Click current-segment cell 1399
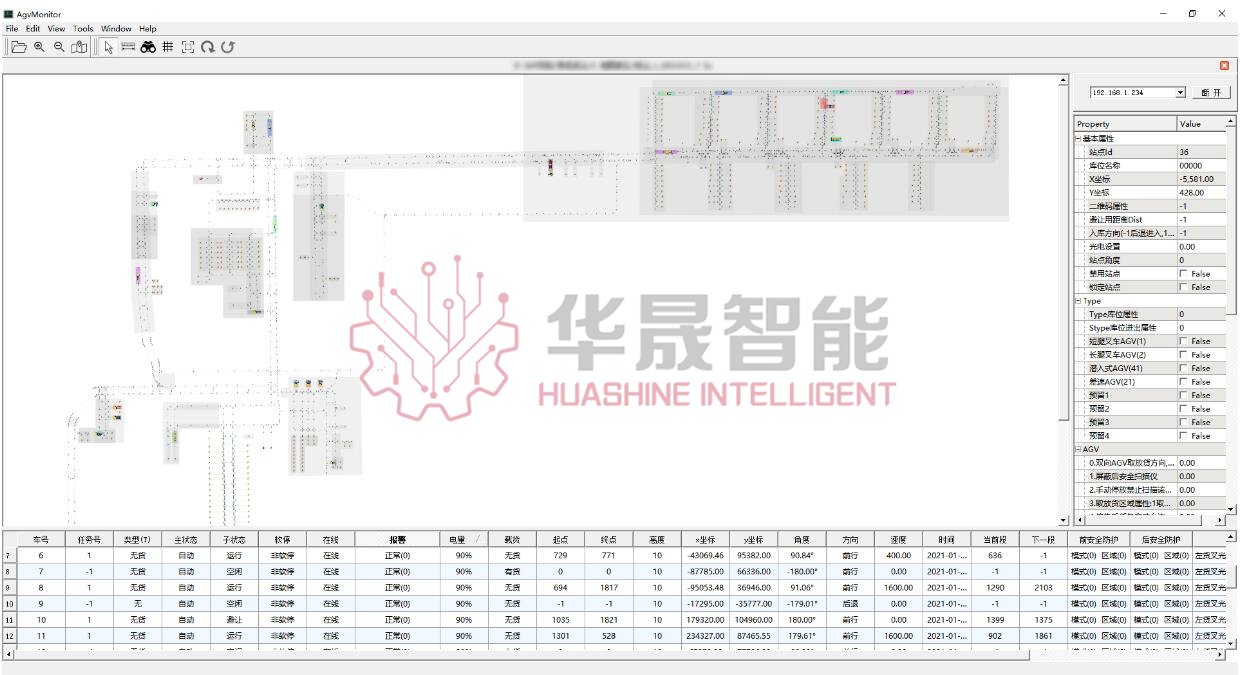The width and height of the screenshot is (1240, 675). (x=995, y=620)
